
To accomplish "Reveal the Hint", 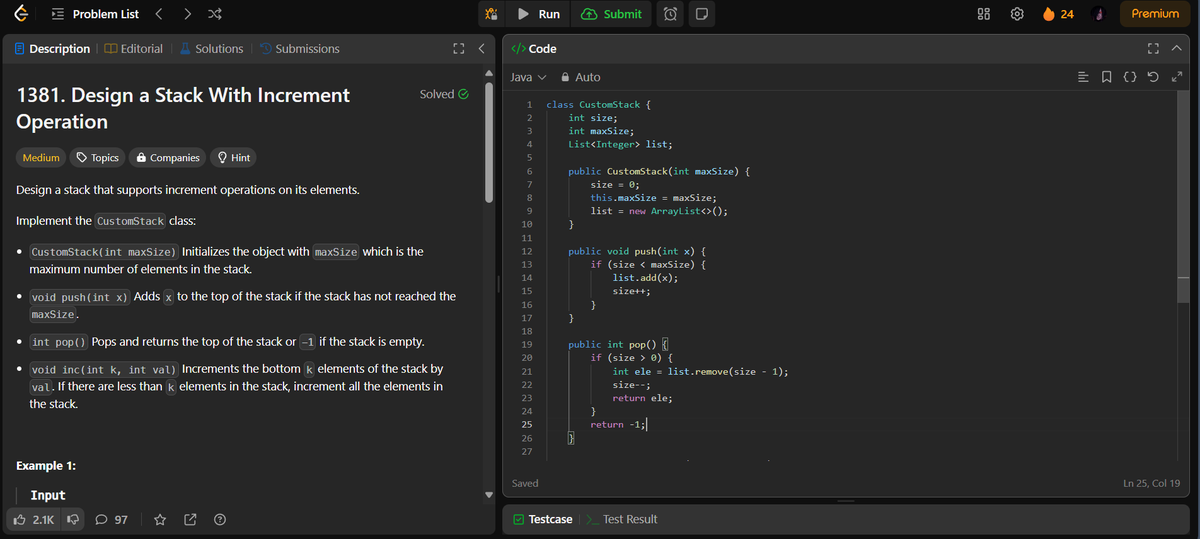I will tap(233, 157).
